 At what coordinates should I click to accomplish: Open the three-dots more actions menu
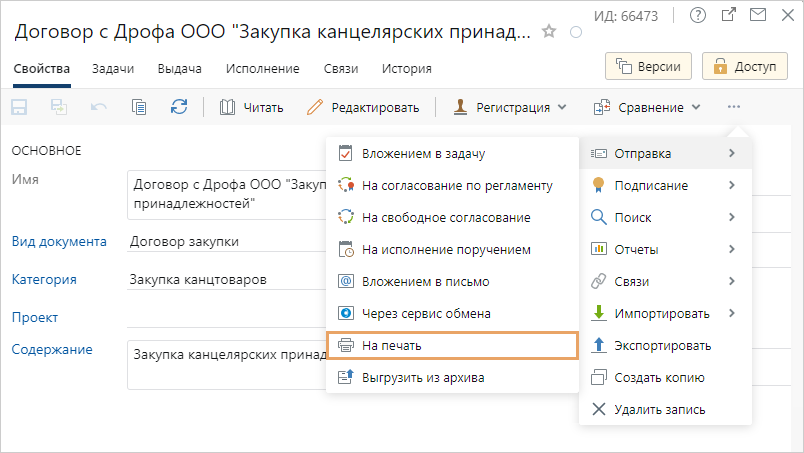click(735, 107)
